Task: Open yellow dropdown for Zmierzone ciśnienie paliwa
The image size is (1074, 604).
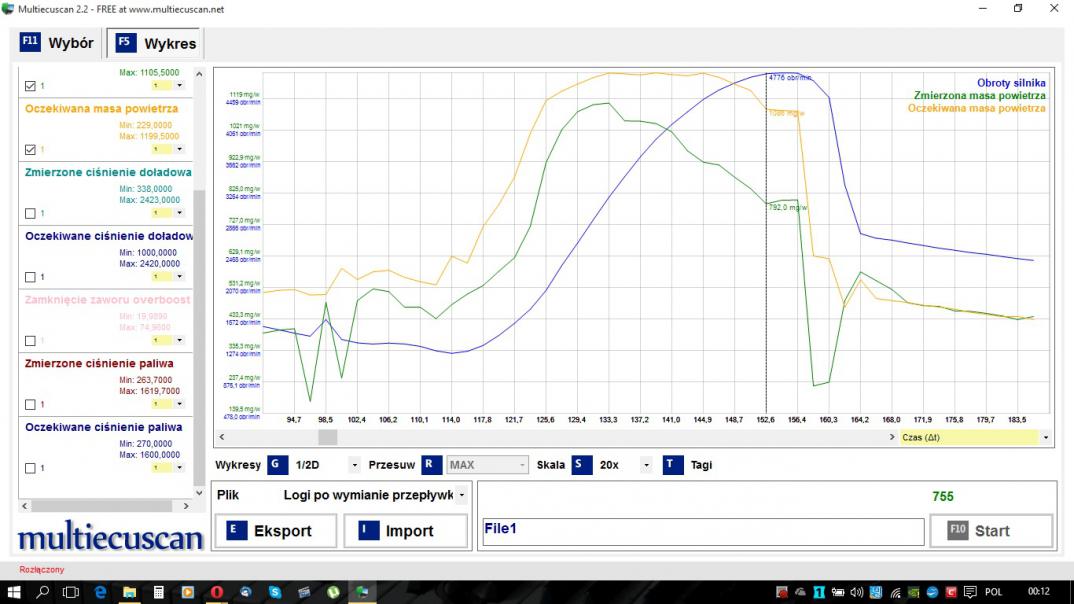Action: pos(179,404)
